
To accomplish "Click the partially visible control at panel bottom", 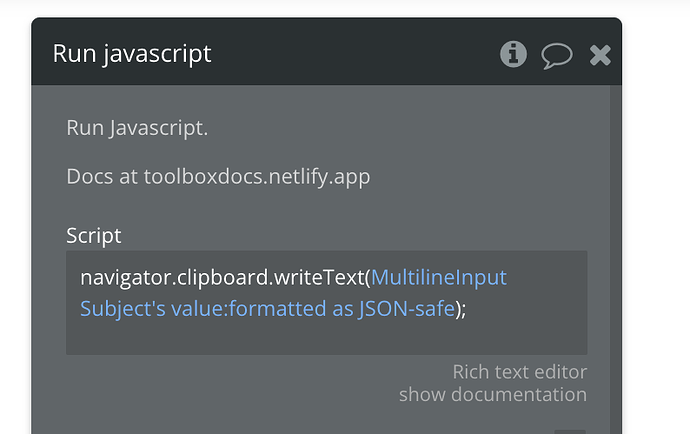I will [x=569, y=431].
